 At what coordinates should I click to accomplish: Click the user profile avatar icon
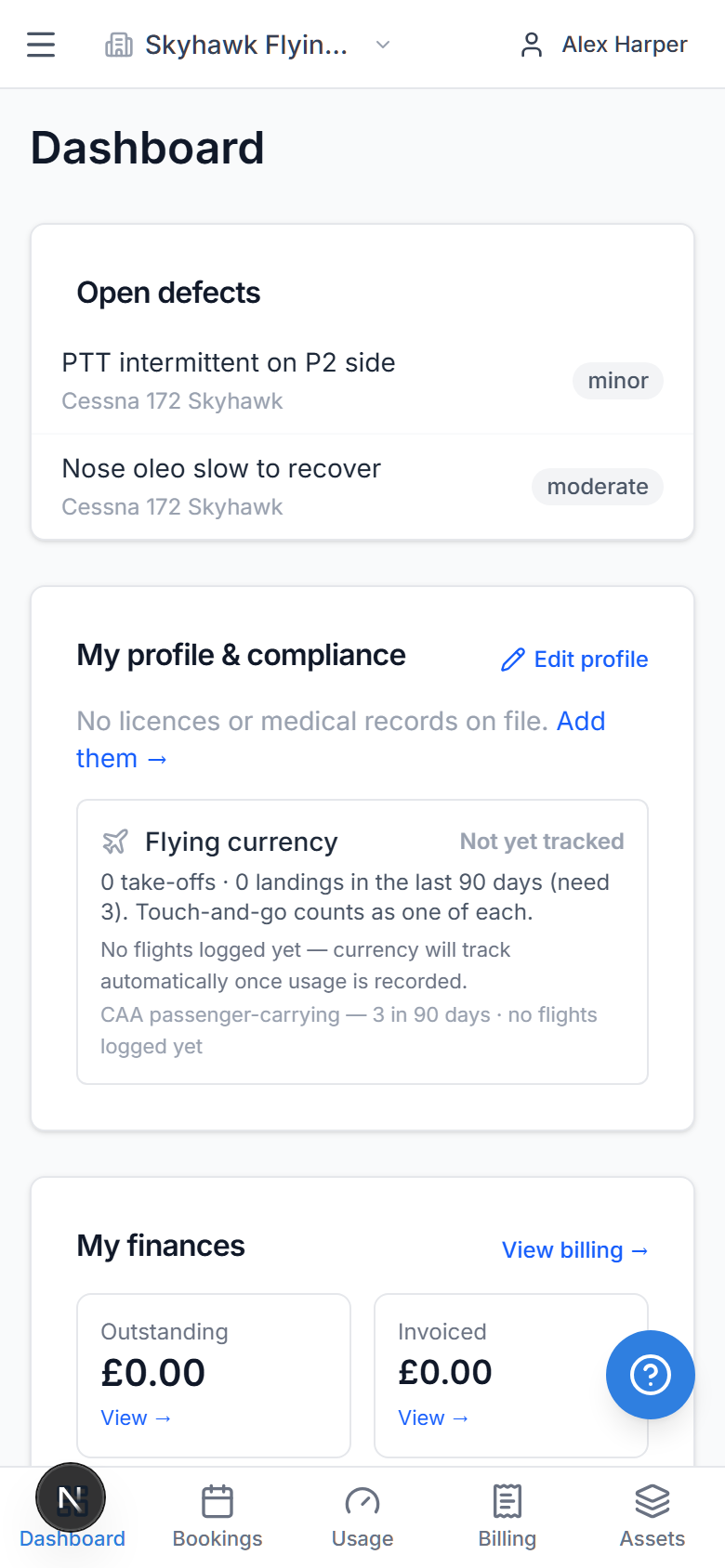(x=532, y=45)
